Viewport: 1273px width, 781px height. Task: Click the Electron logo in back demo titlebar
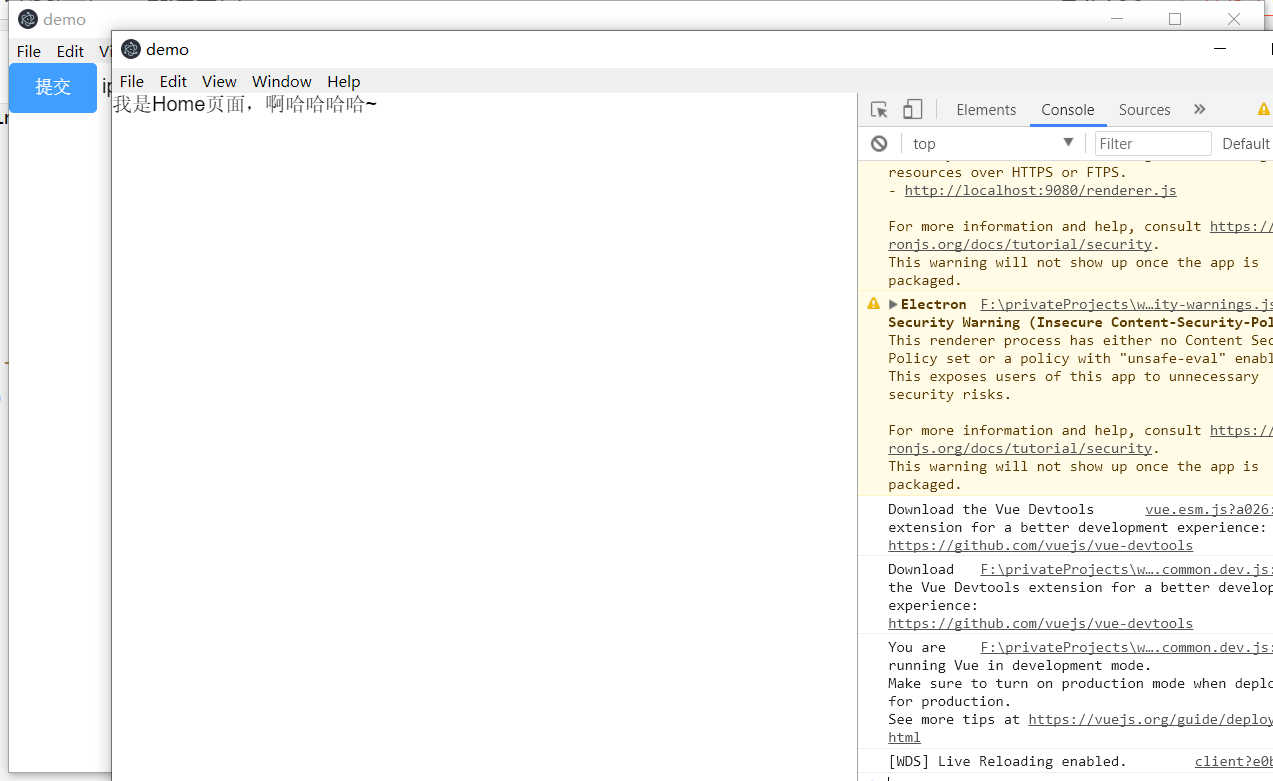pos(28,19)
